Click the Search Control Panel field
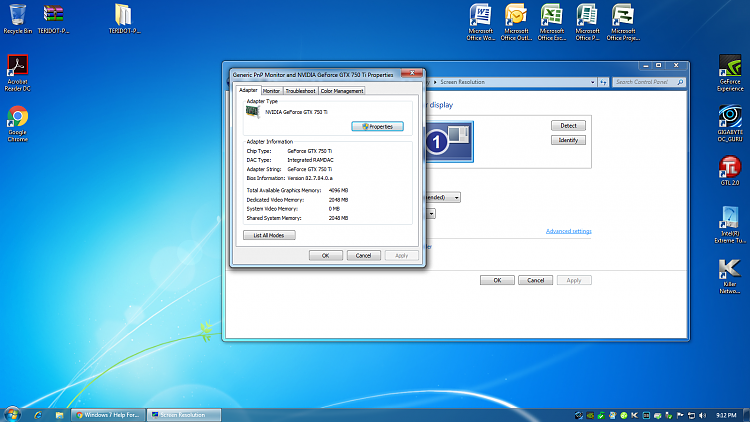750x422 pixels. (x=649, y=82)
